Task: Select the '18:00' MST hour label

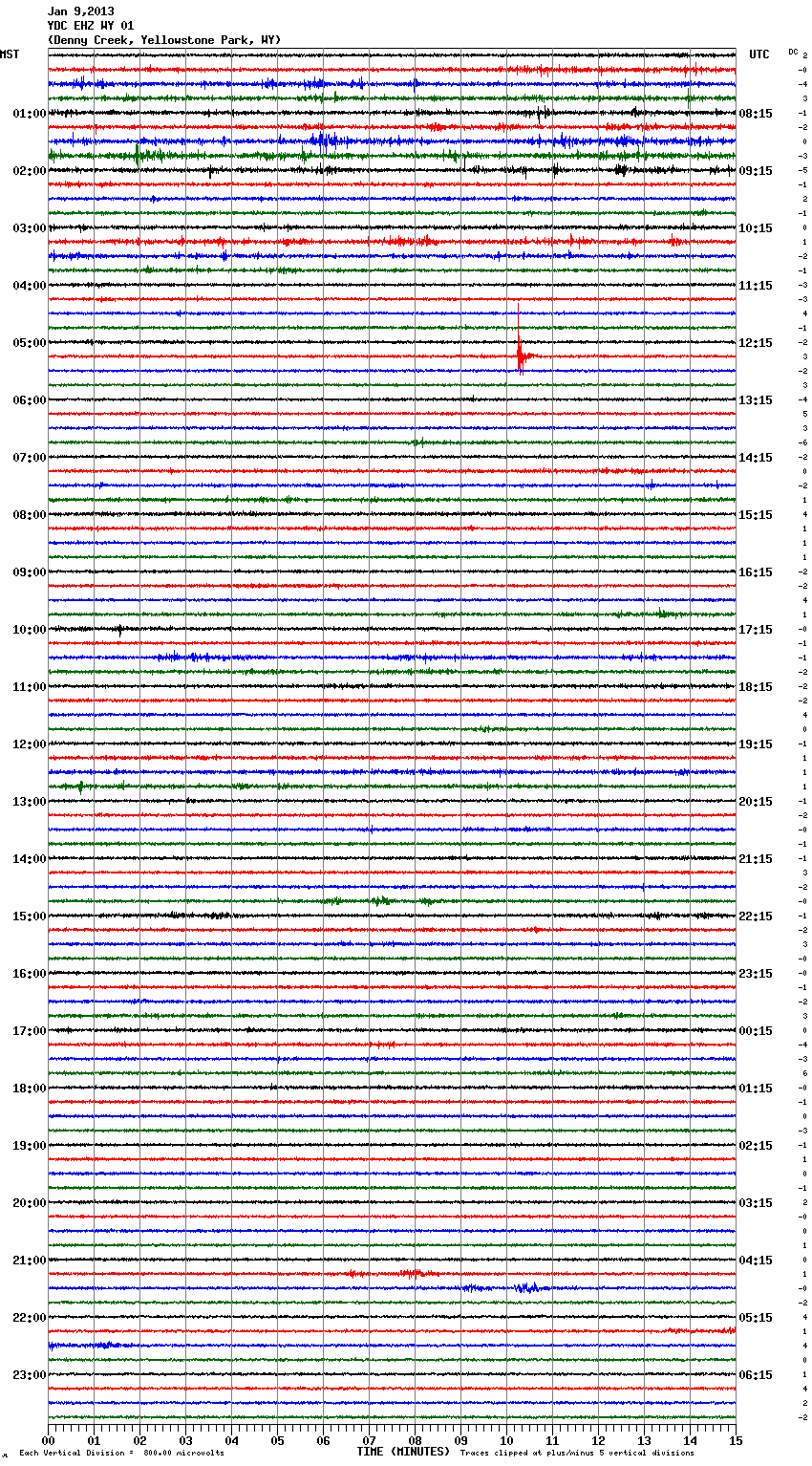Action: pos(30,1089)
